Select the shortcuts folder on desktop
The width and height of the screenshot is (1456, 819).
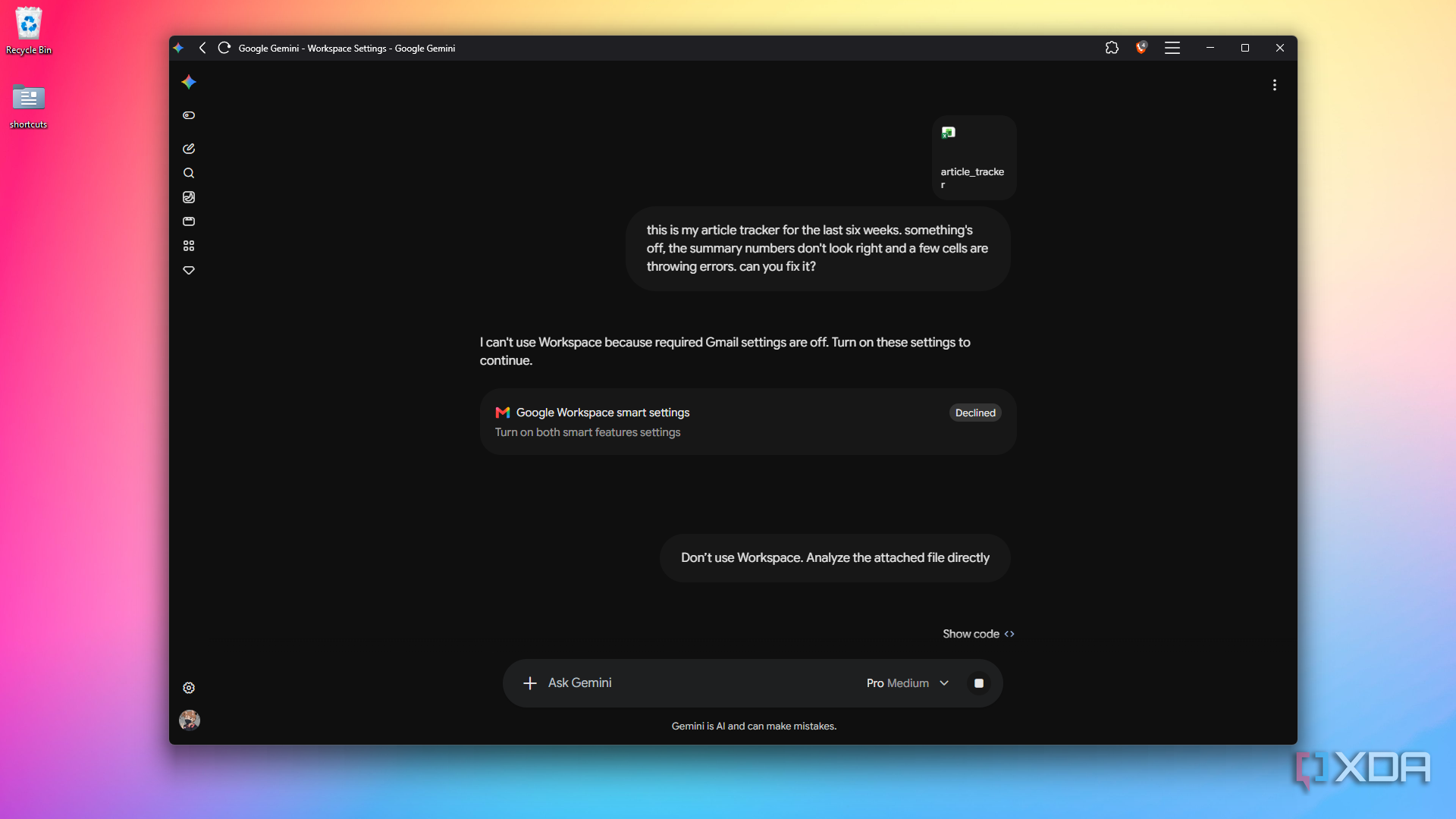[x=29, y=105]
